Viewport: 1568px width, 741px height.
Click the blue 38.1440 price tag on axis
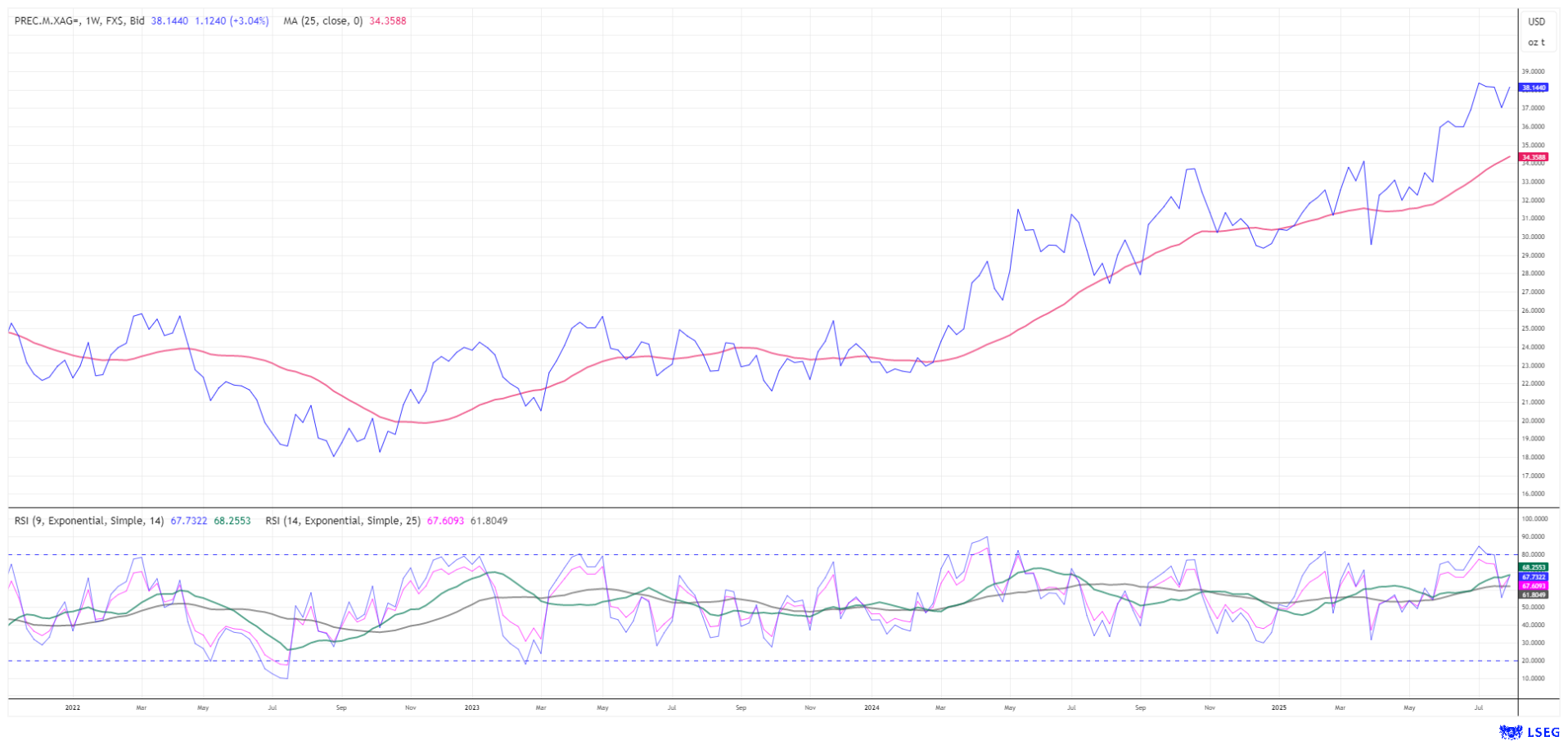click(x=1534, y=88)
